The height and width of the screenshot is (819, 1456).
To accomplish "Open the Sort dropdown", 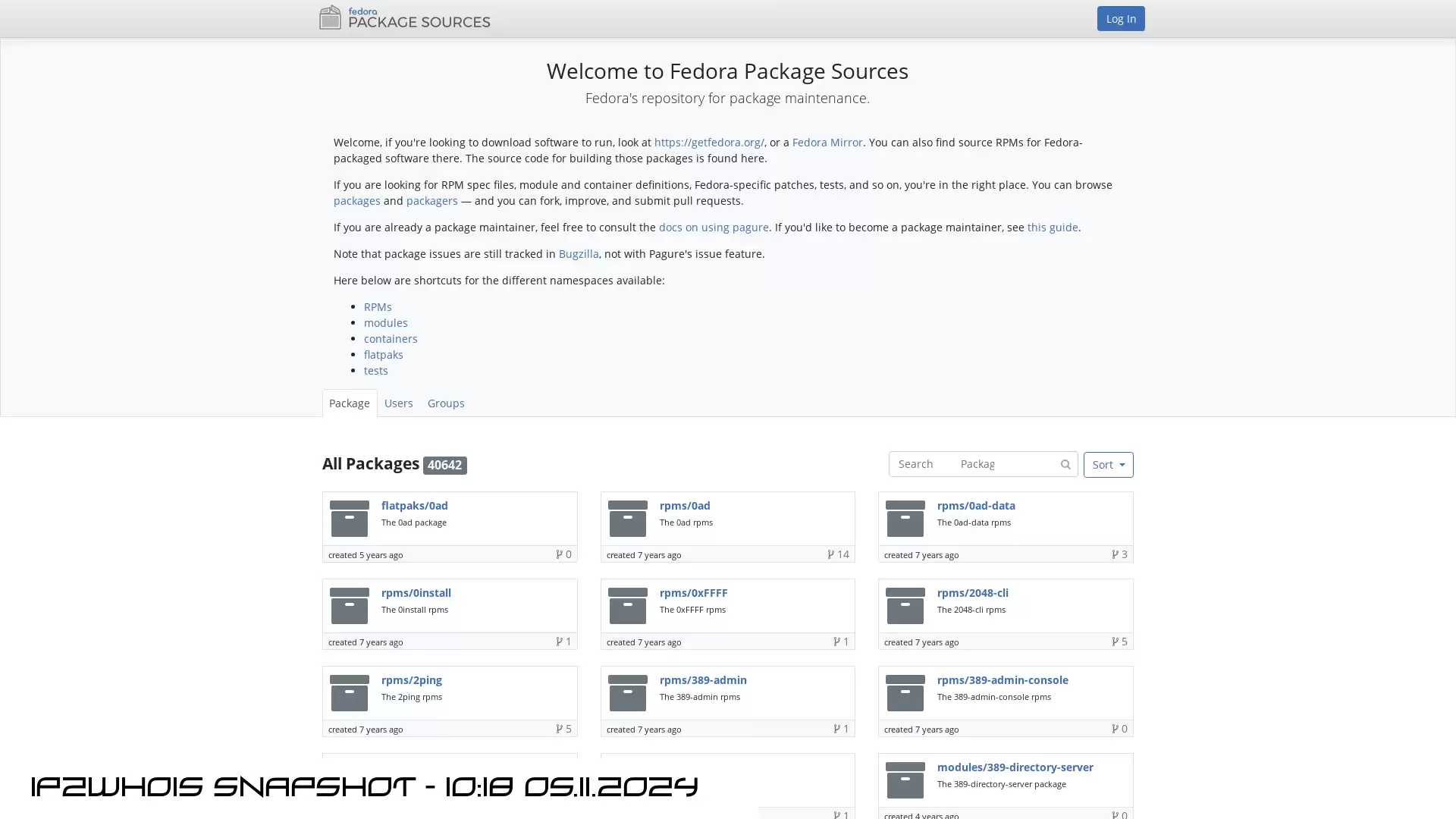I will 1108,465.
